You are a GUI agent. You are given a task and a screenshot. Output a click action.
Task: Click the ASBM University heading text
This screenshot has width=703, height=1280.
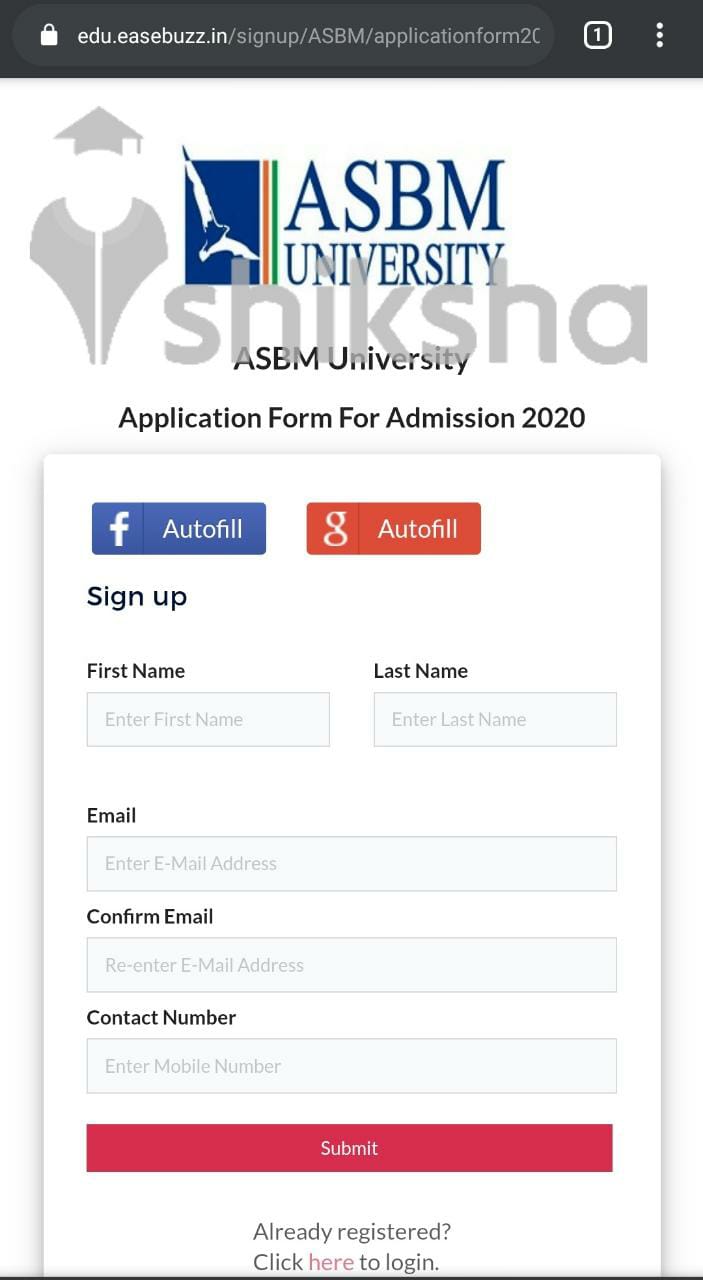pyautogui.click(x=351, y=358)
